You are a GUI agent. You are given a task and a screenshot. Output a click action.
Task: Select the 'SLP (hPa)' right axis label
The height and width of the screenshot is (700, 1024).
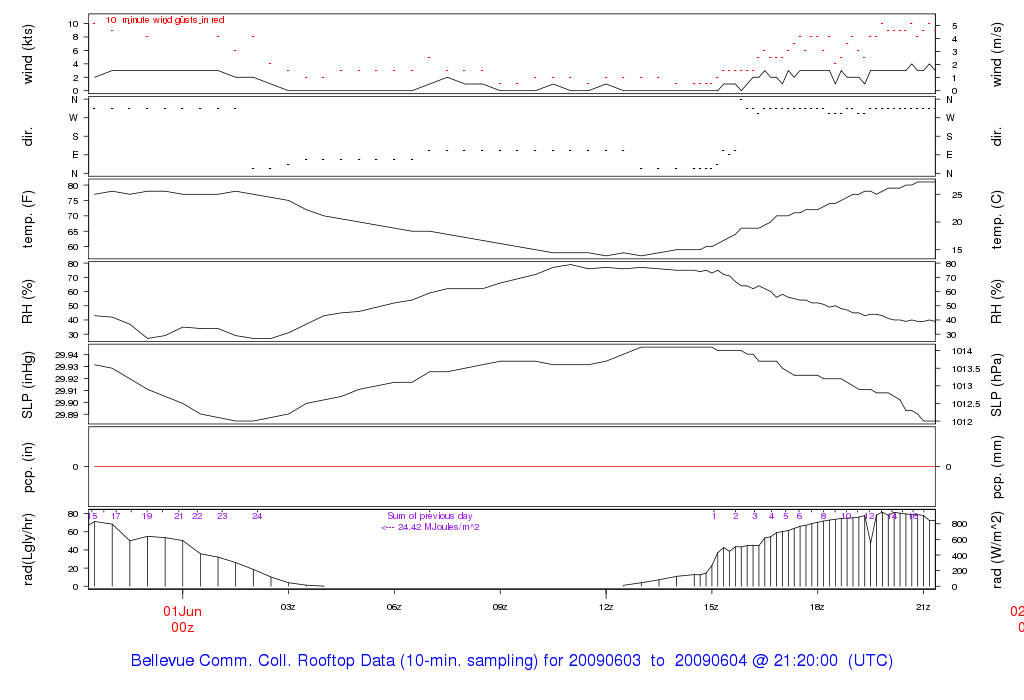pyautogui.click(x=997, y=385)
